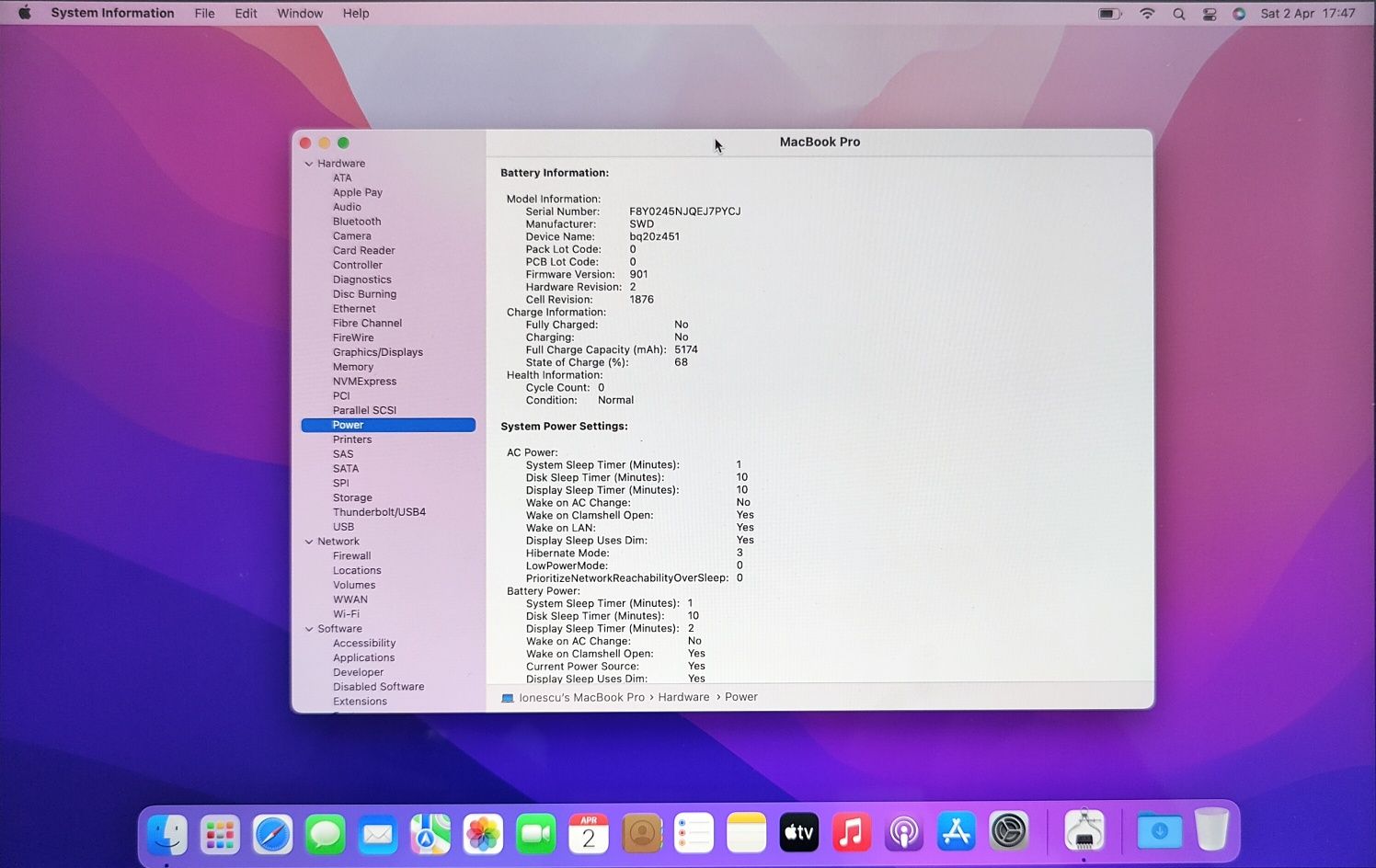
Task: Open System Information app menu
Action: coord(112,13)
